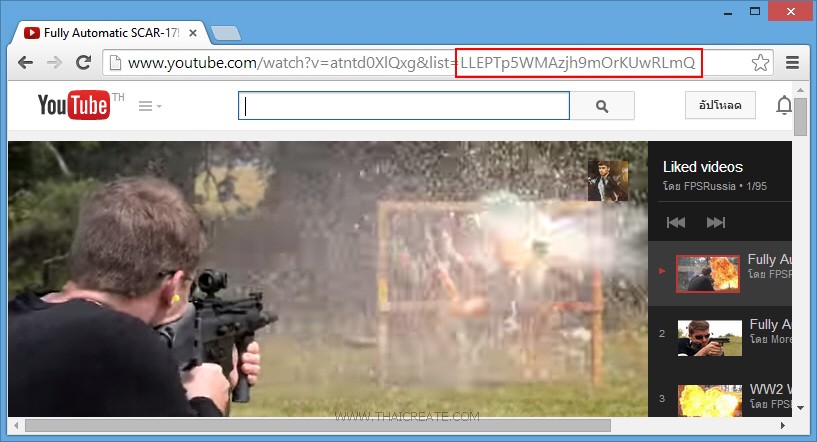
Task: Select the Fully Automatic SCAR-17 tab
Action: click(109, 33)
